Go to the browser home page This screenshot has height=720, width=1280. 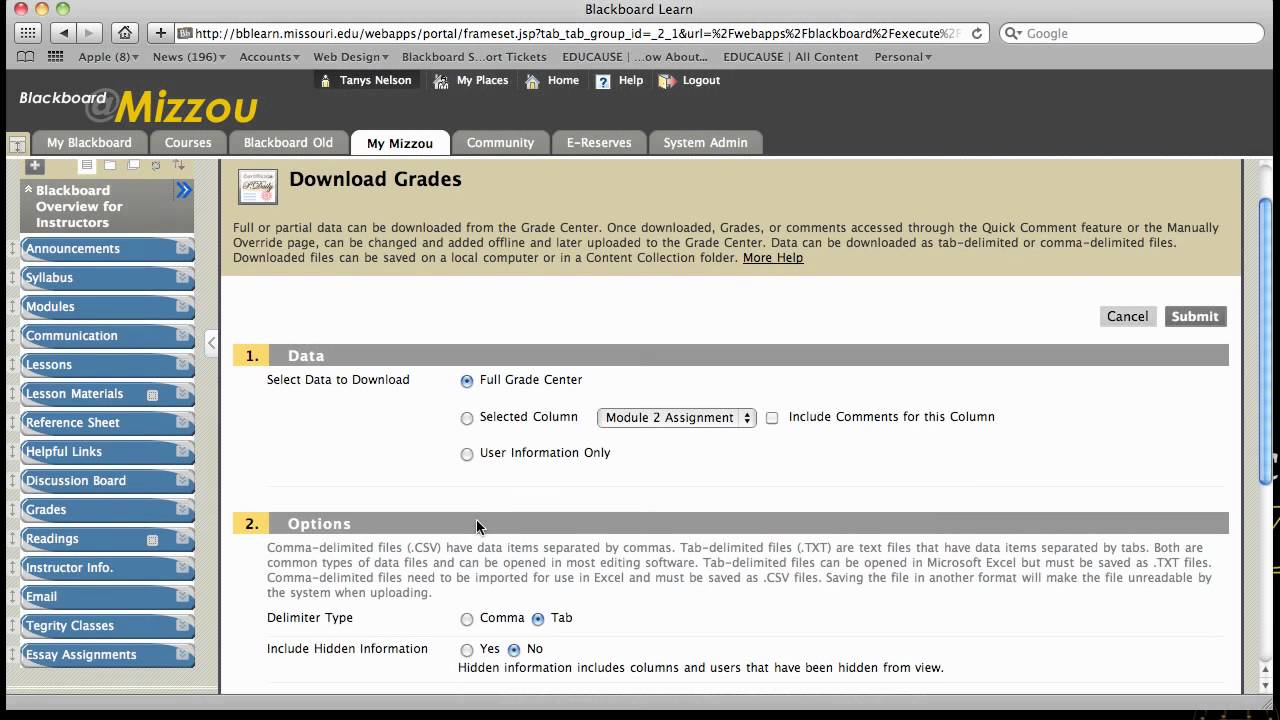click(125, 33)
